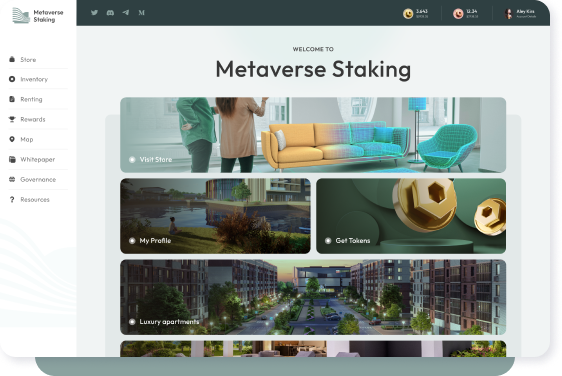Click the Metaverse Staking page heading

click(313, 70)
